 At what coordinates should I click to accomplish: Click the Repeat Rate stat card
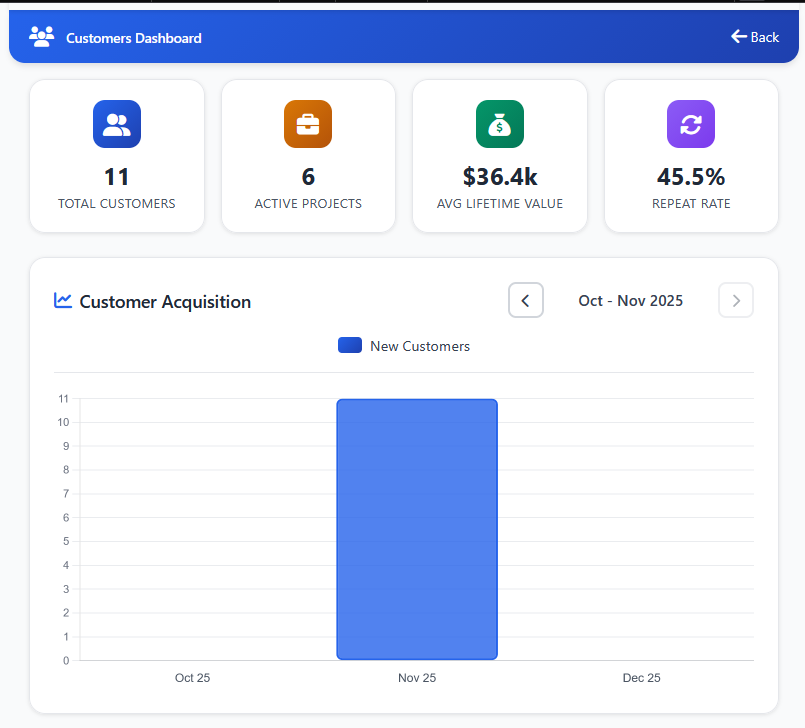pos(690,156)
